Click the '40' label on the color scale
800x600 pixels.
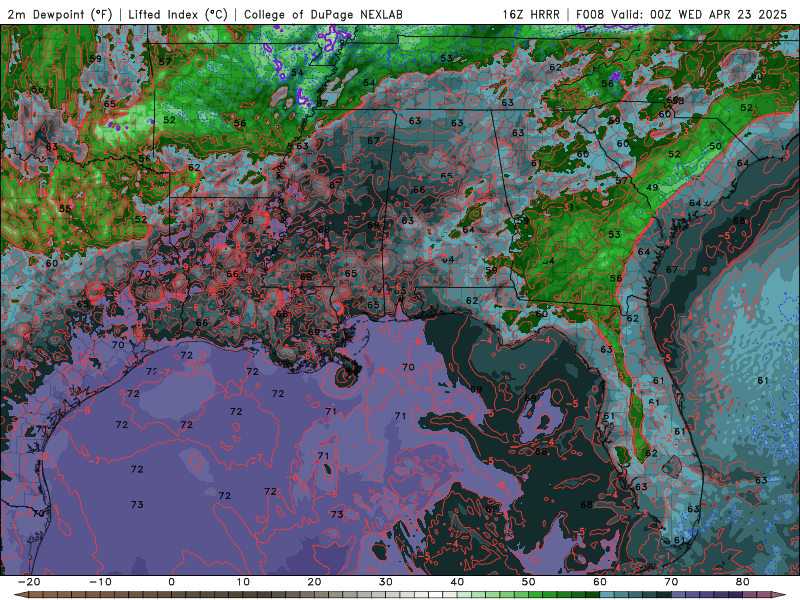[457, 582]
